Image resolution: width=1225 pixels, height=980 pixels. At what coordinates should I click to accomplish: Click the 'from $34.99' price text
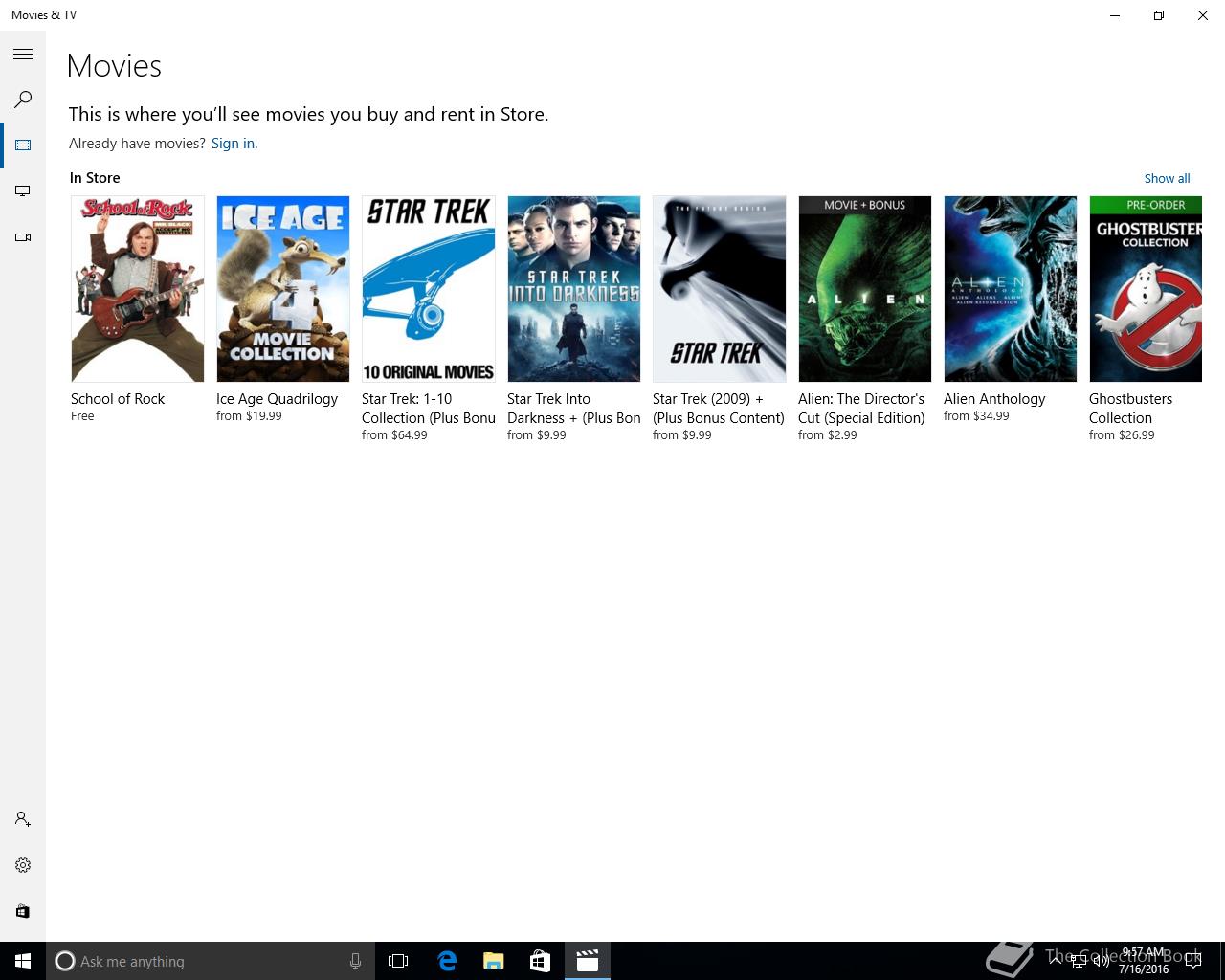point(976,416)
